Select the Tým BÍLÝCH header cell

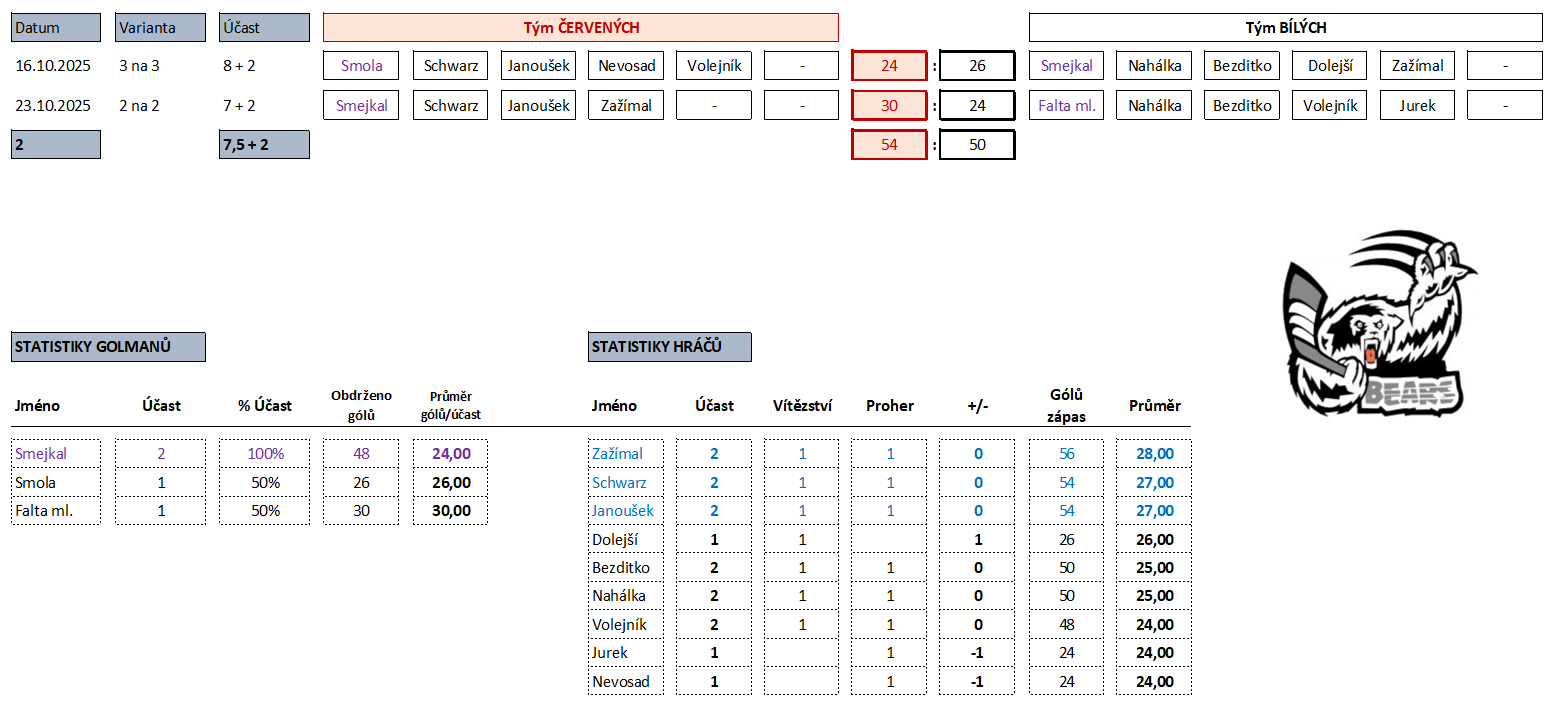pos(1285,28)
